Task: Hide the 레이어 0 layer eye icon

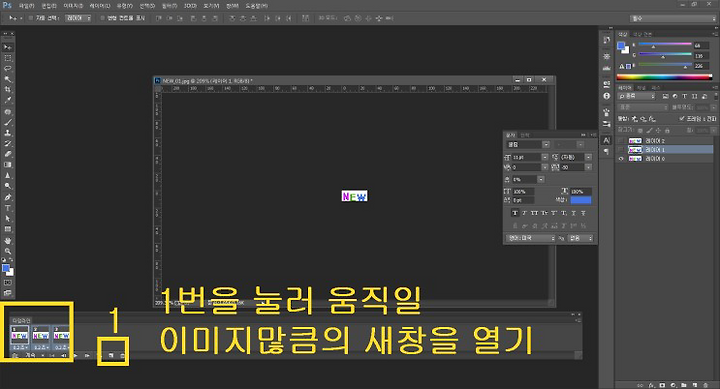Action: (621, 159)
